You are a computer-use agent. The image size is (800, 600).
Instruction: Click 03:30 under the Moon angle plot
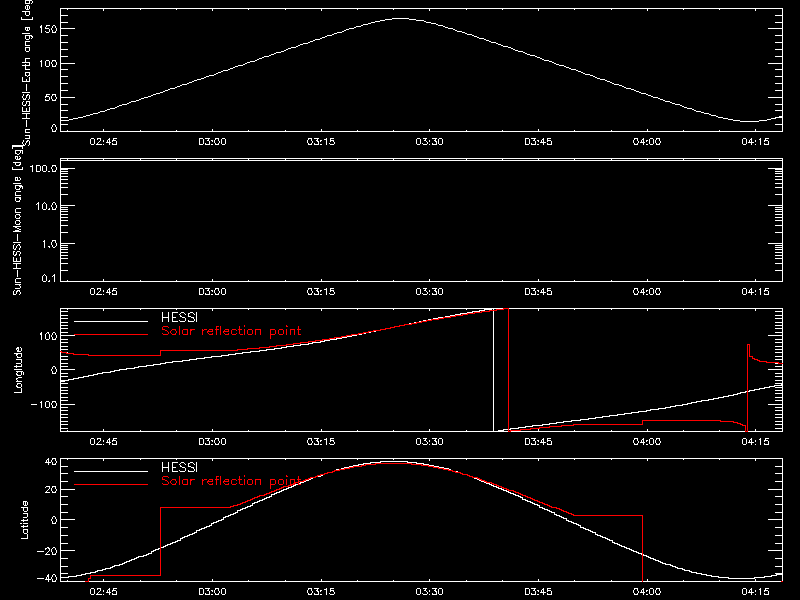coord(430,292)
